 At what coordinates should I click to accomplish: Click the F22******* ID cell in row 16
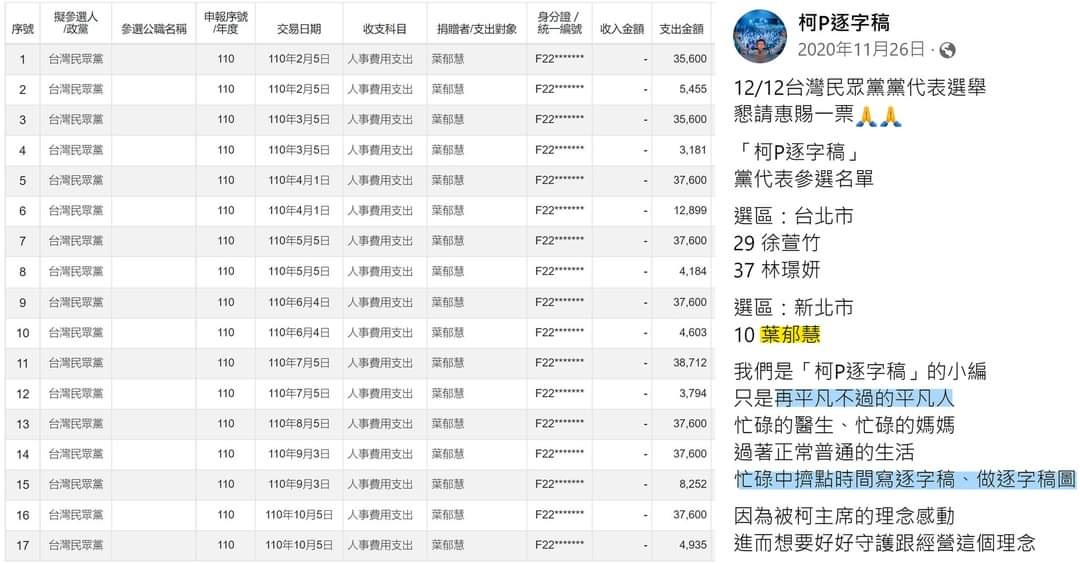pyautogui.click(x=559, y=515)
